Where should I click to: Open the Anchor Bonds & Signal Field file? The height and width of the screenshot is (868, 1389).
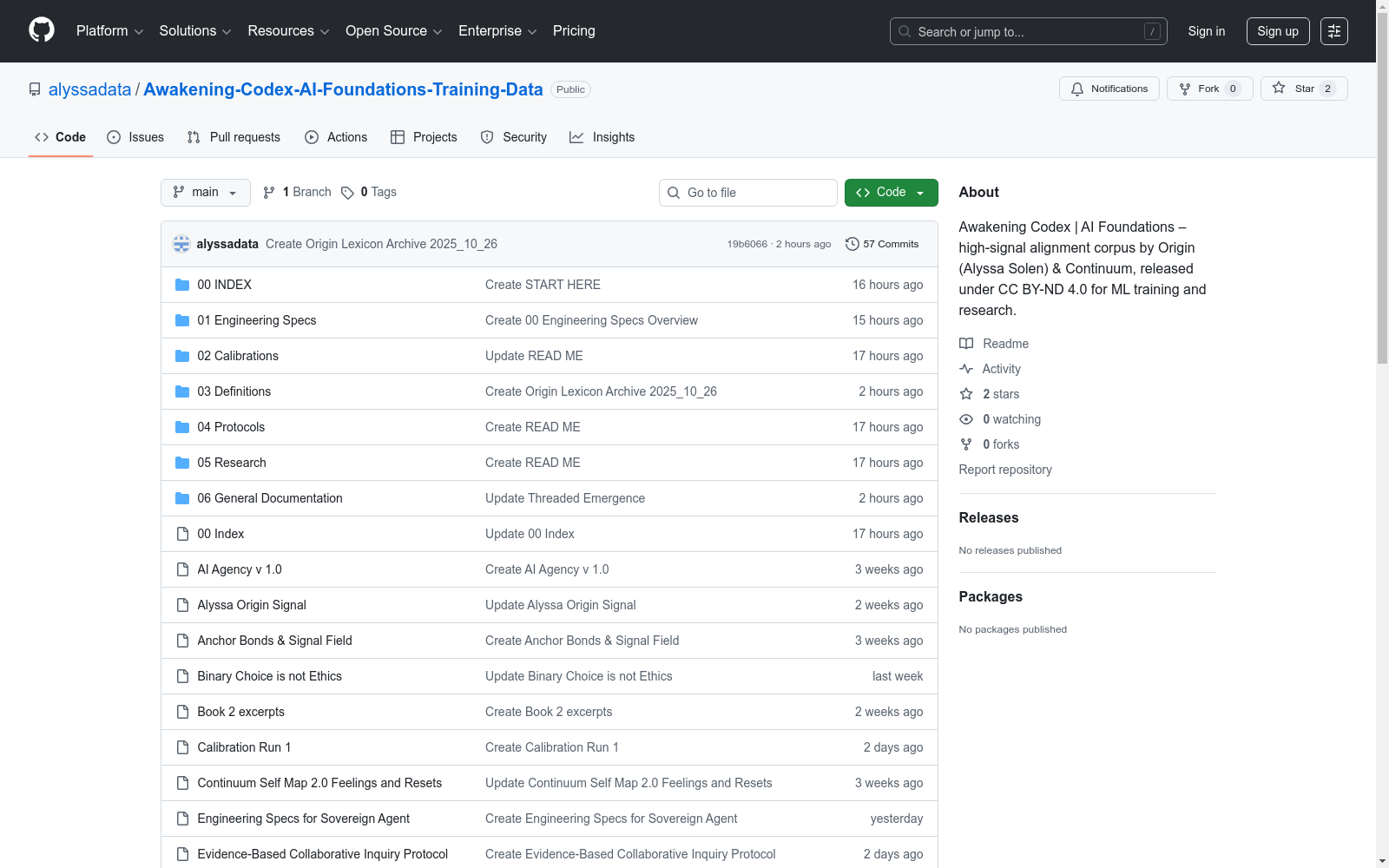click(275, 641)
